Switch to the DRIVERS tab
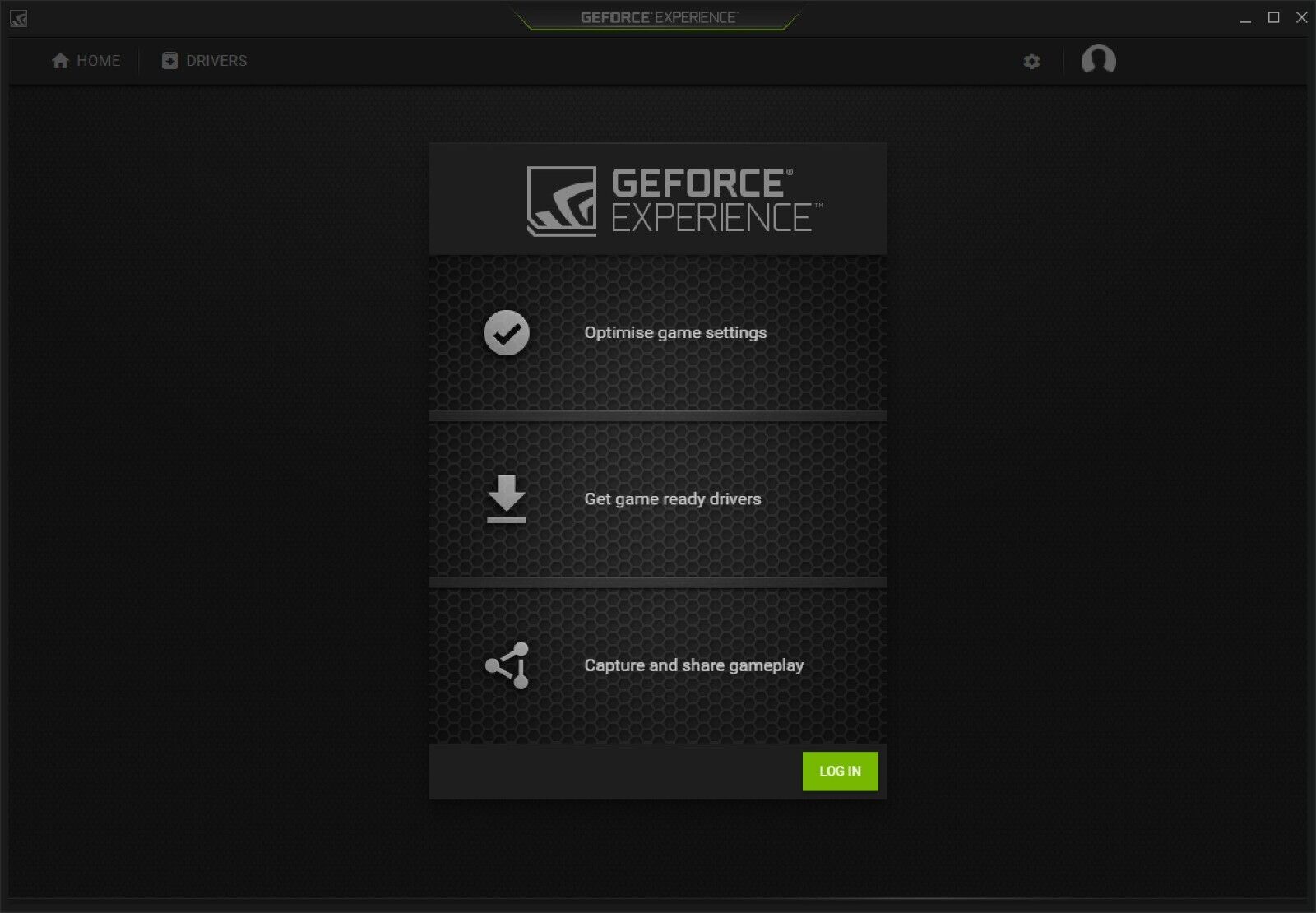The width and height of the screenshot is (1316, 913). [x=204, y=61]
